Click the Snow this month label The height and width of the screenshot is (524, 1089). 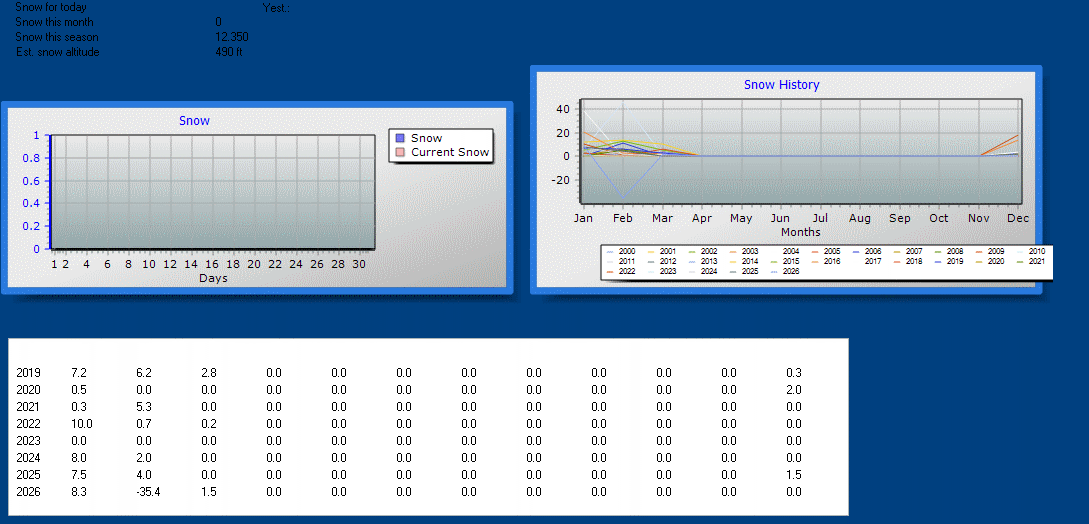(x=54, y=22)
